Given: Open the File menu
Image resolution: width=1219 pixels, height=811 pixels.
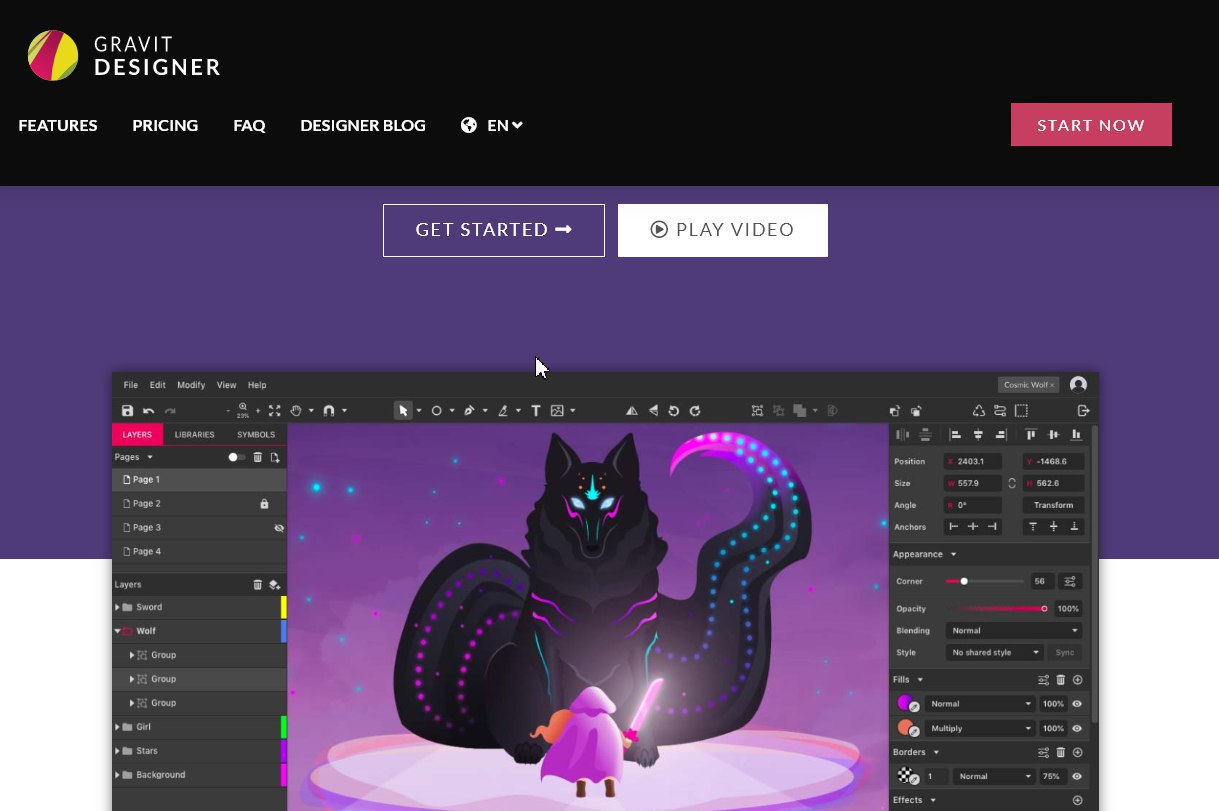Looking at the screenshot, I should (131, 385).
